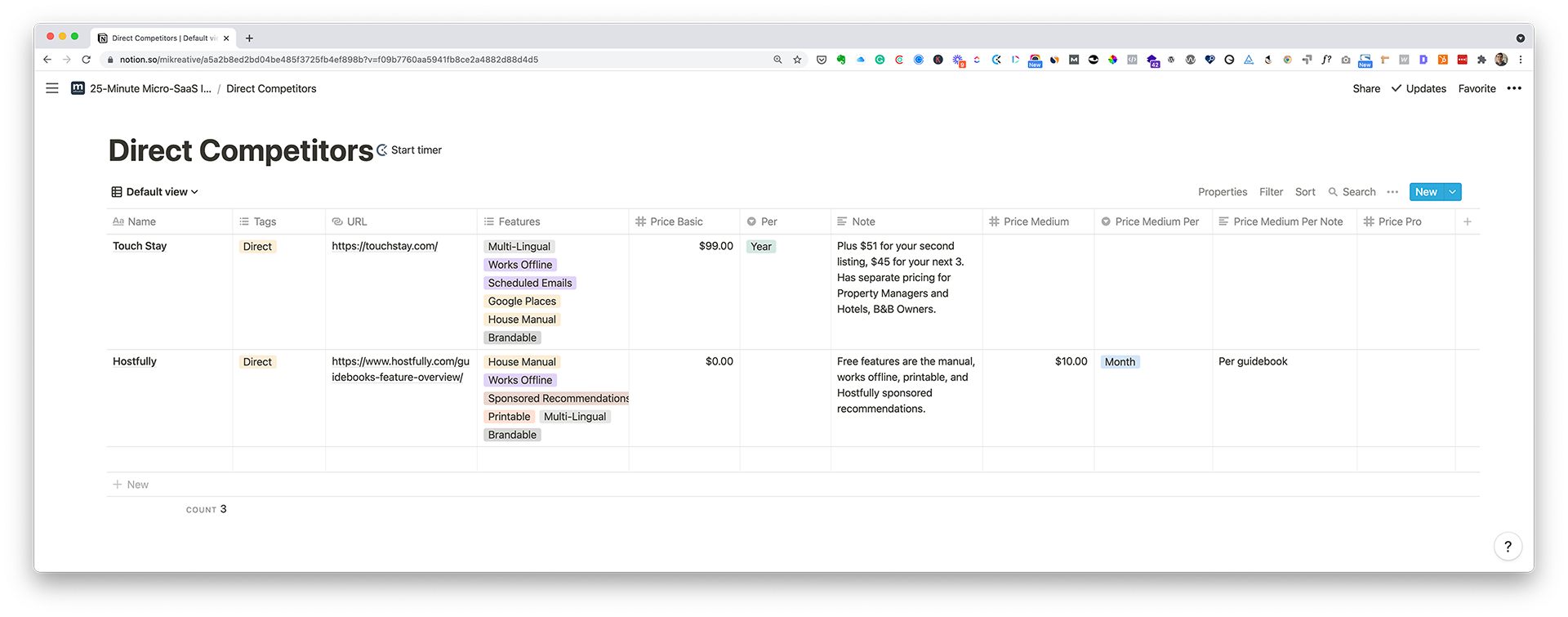Viewport: 1568px width, 617px height.
Task: Click the Price Medium Per column header
Action: tap(1153, 221)
